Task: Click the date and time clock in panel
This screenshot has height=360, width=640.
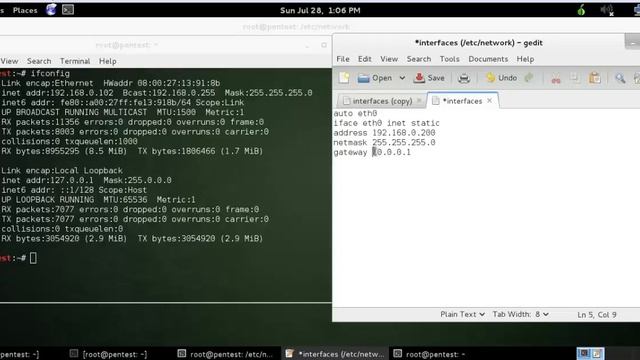Action: 320,10
